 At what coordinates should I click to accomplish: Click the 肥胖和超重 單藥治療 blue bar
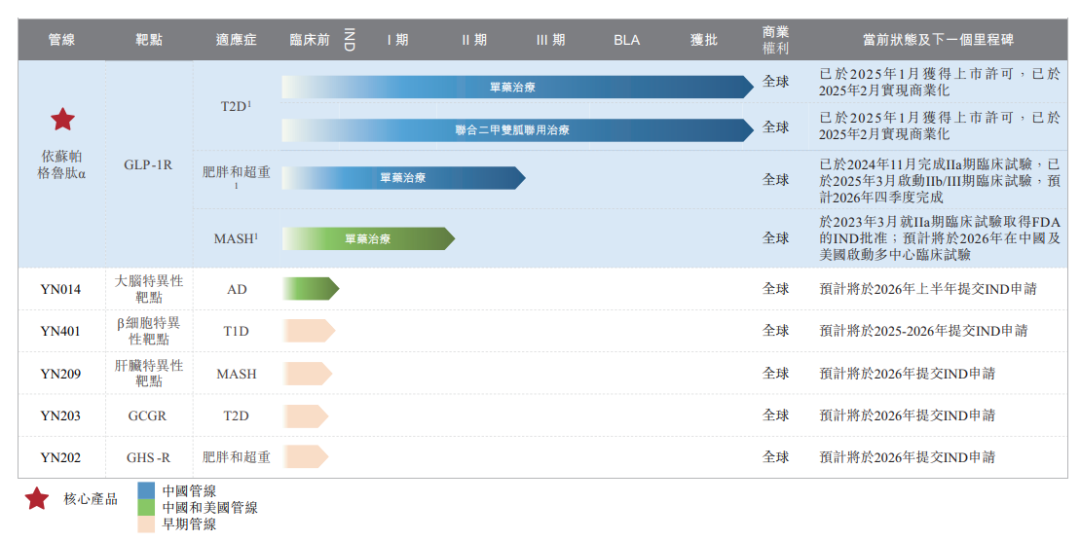(x=404, y=178)
